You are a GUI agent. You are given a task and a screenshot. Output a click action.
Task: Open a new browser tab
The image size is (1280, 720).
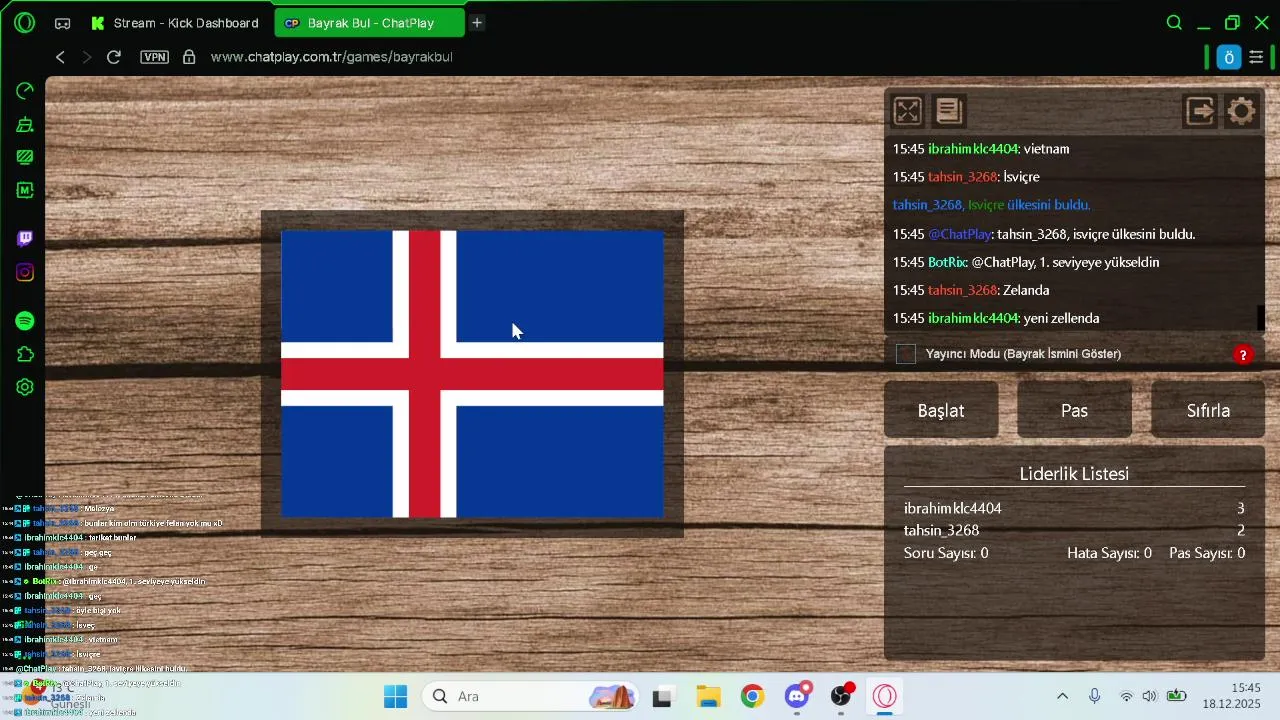tap(477, 23)
